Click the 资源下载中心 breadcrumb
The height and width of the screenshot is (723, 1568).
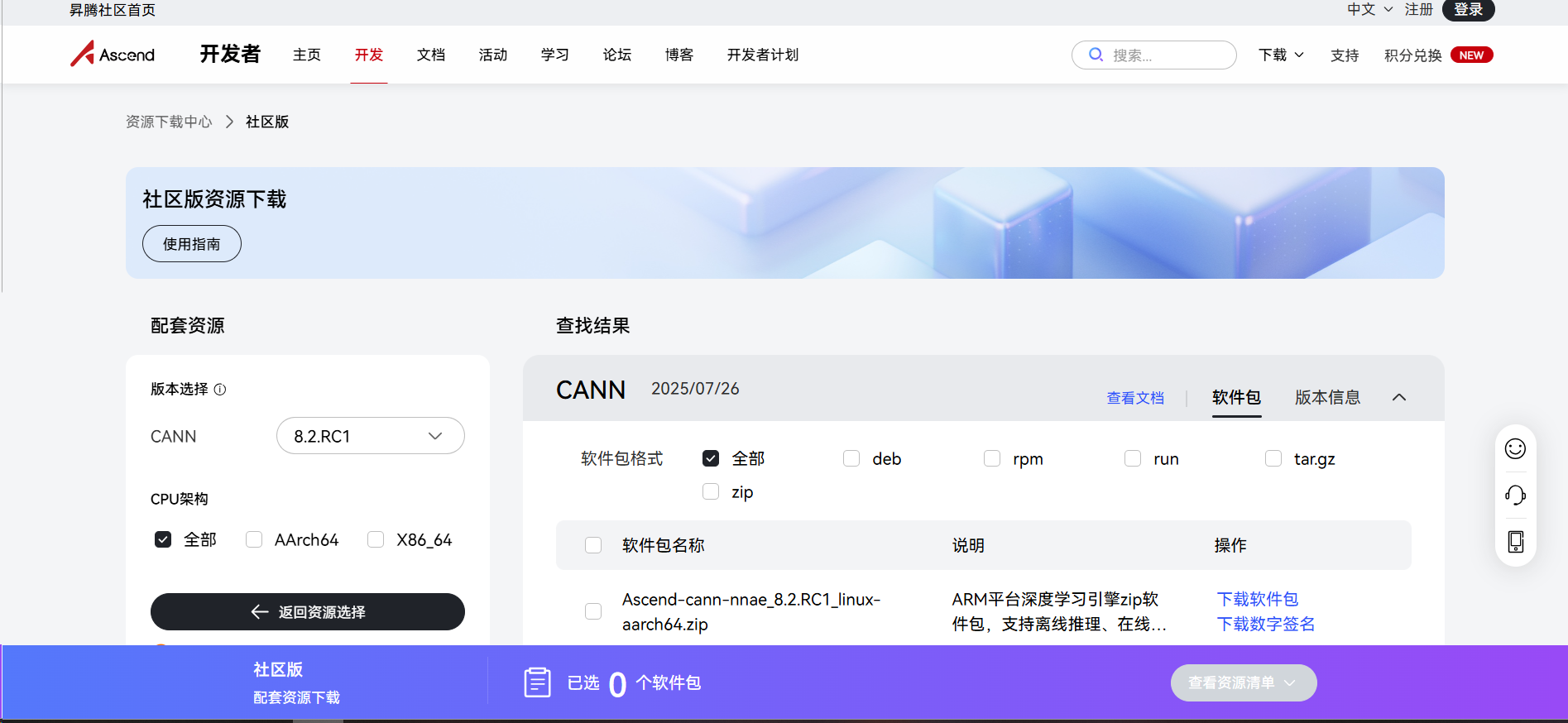pyautogui.click(x=169, y=122)
